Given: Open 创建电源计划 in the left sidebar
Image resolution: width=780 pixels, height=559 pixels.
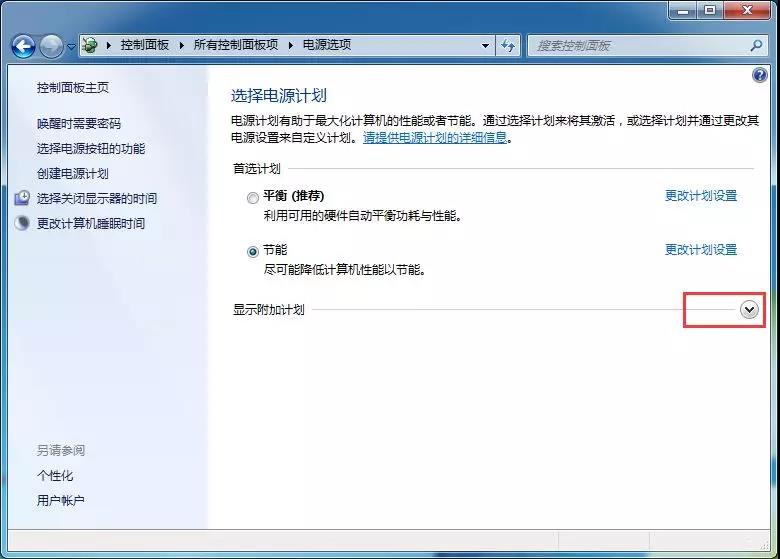Looking at the screenshot, I should [72, 173].
